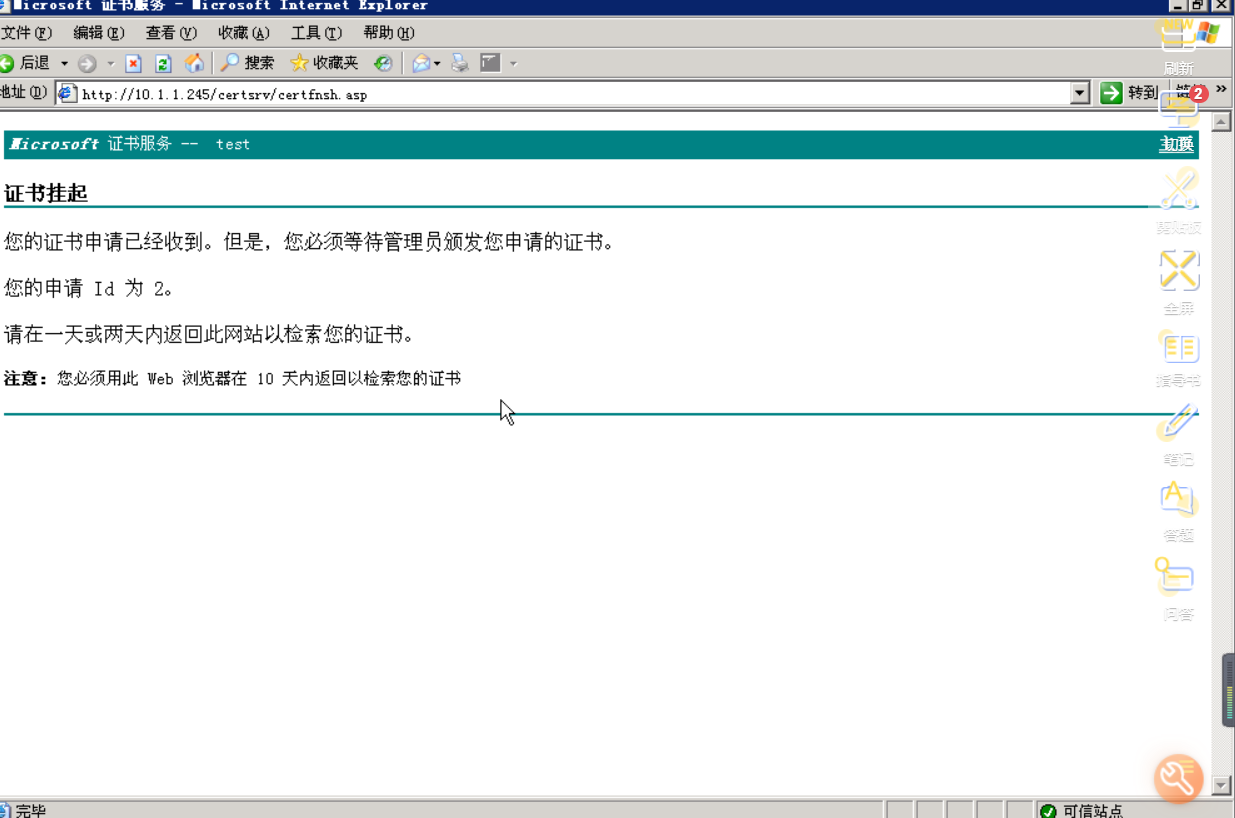1235x818 pixels.
Task: Open the 工具(T) menu
Action: click(x=317, y=33)
